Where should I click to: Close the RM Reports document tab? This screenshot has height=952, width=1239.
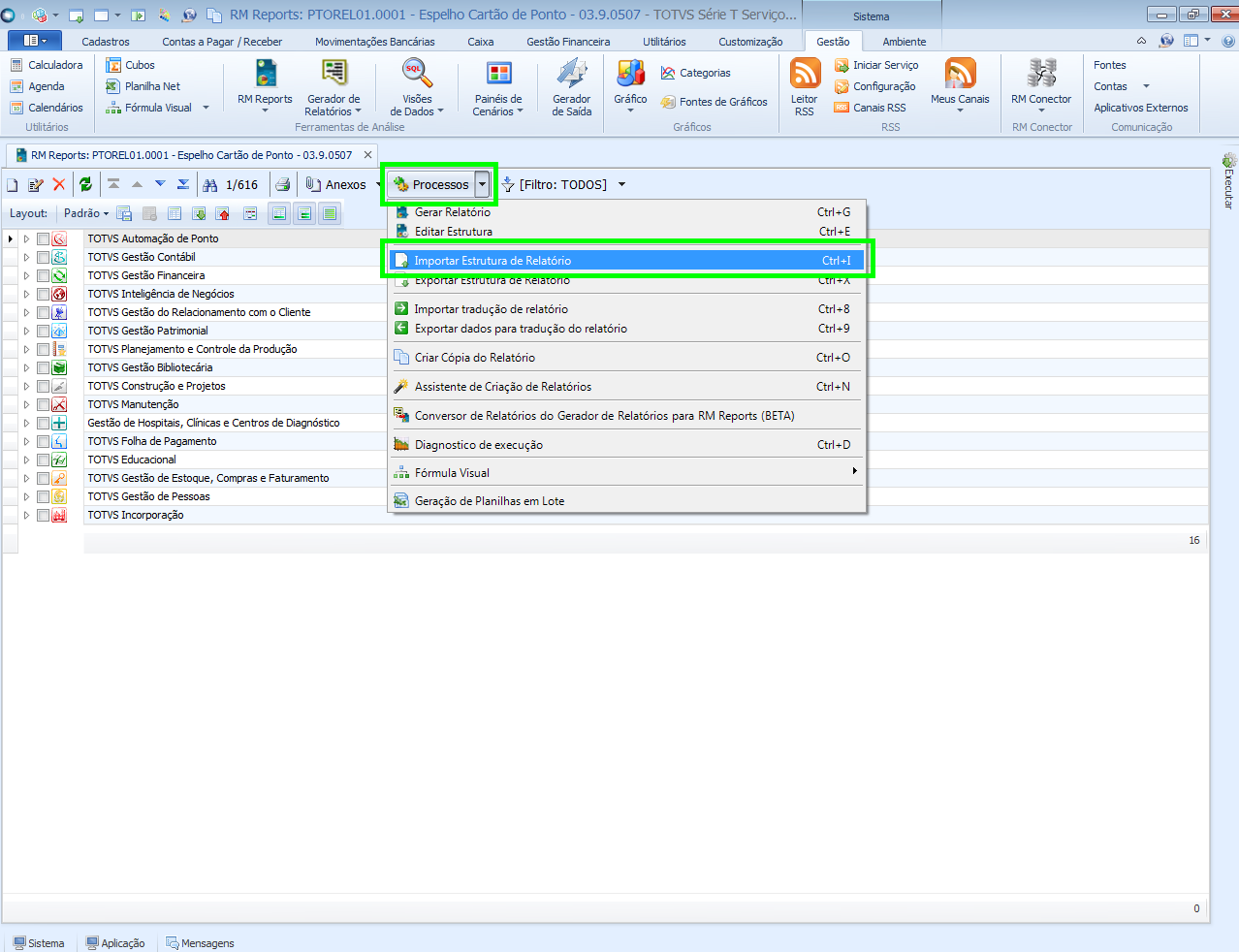coord(367,155)
